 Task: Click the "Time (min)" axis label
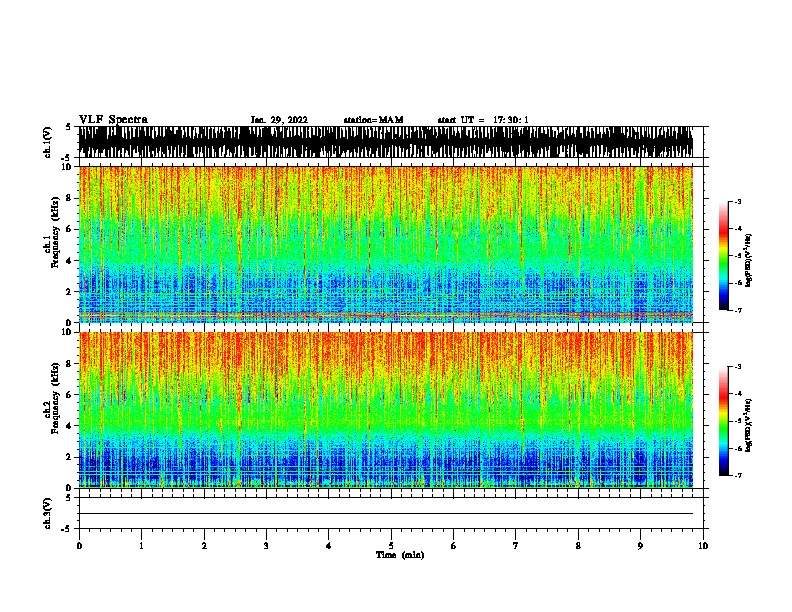click(400, 555)
